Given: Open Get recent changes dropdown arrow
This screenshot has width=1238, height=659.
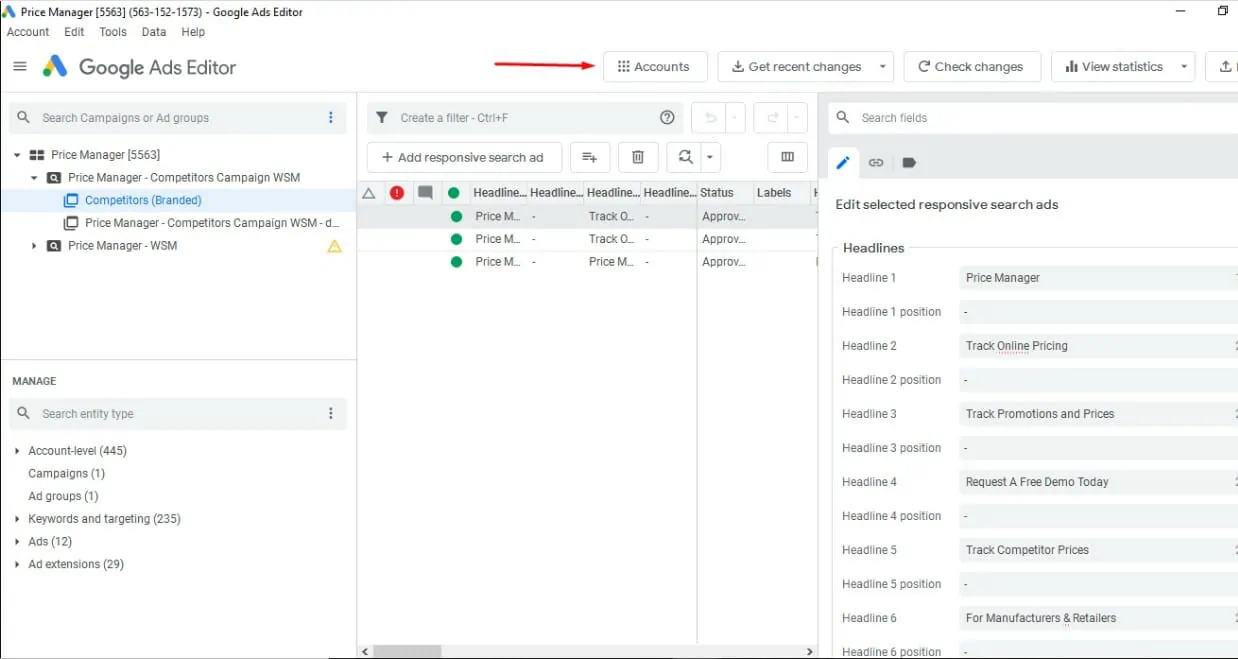Looking at the screenshot, I should tap(883, 67).
